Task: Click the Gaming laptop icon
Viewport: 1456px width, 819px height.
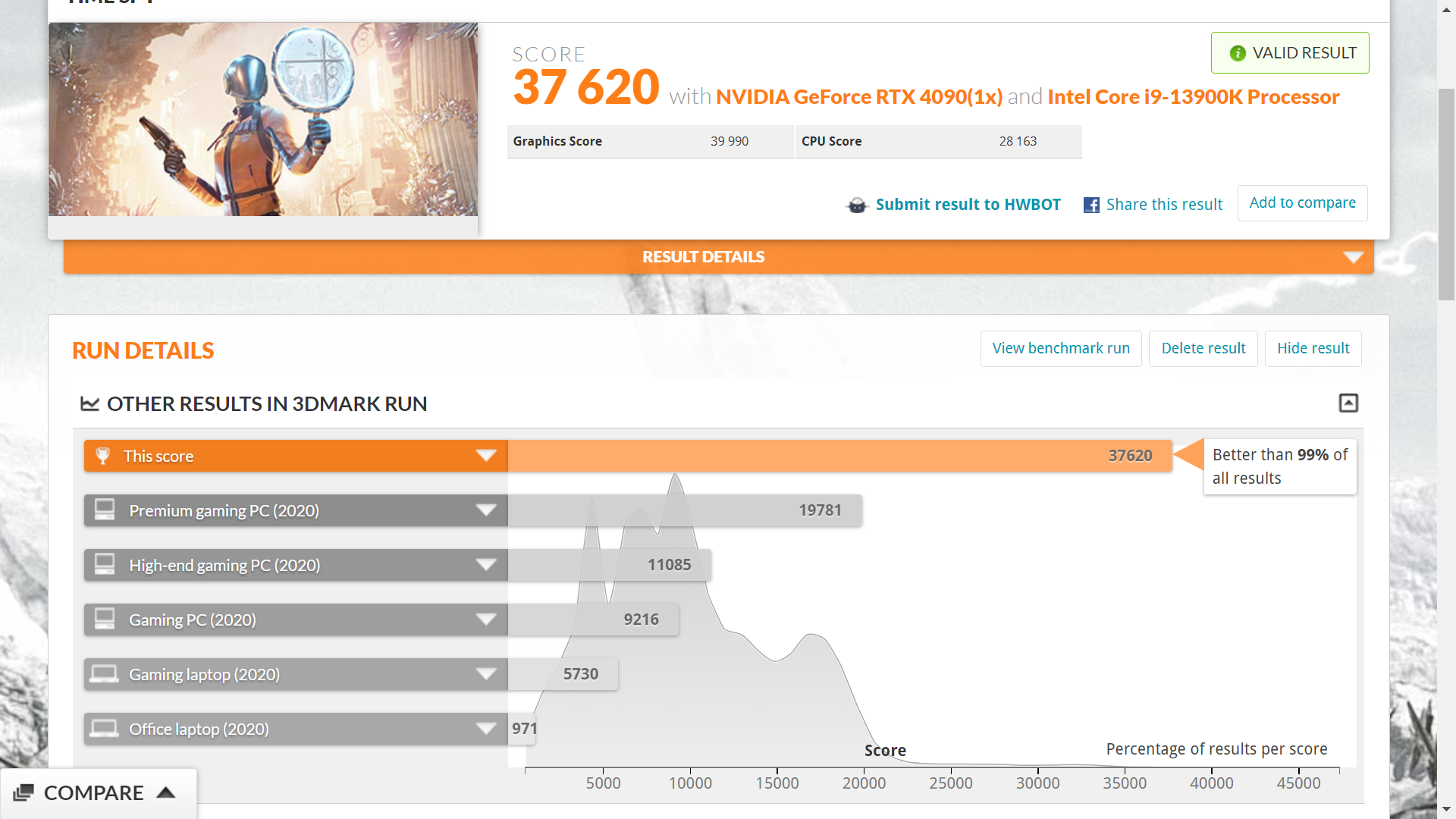Action: click(104, 673)
